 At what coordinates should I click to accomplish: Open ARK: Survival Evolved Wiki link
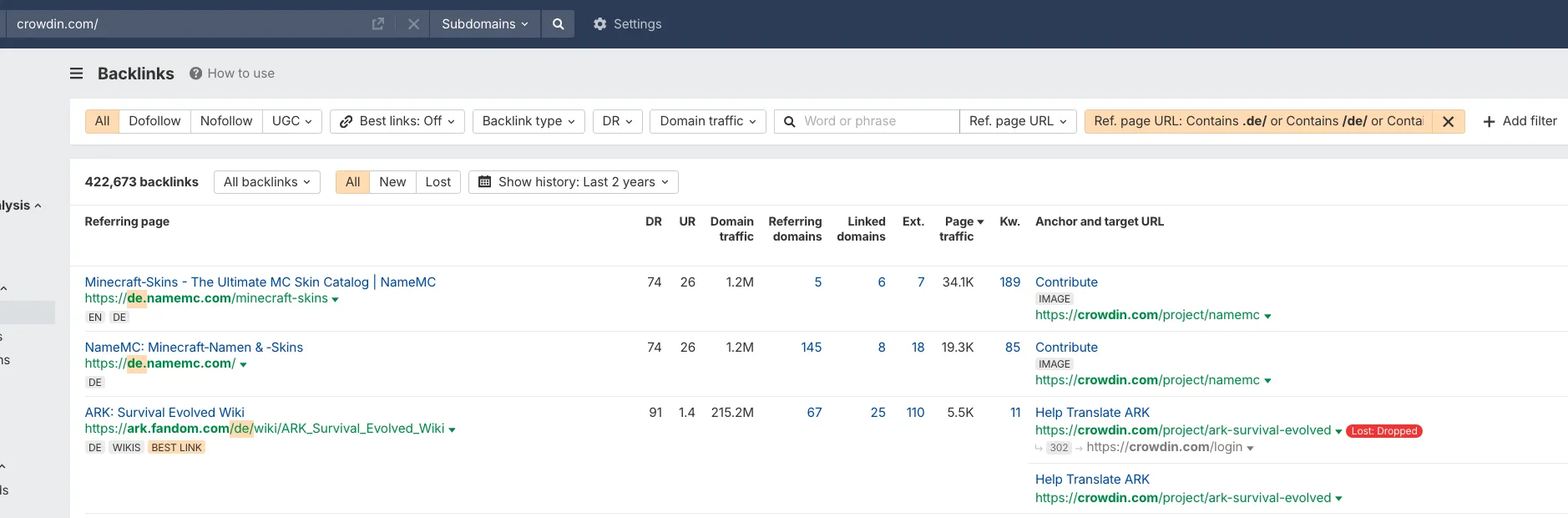click(x=164, y=413)
